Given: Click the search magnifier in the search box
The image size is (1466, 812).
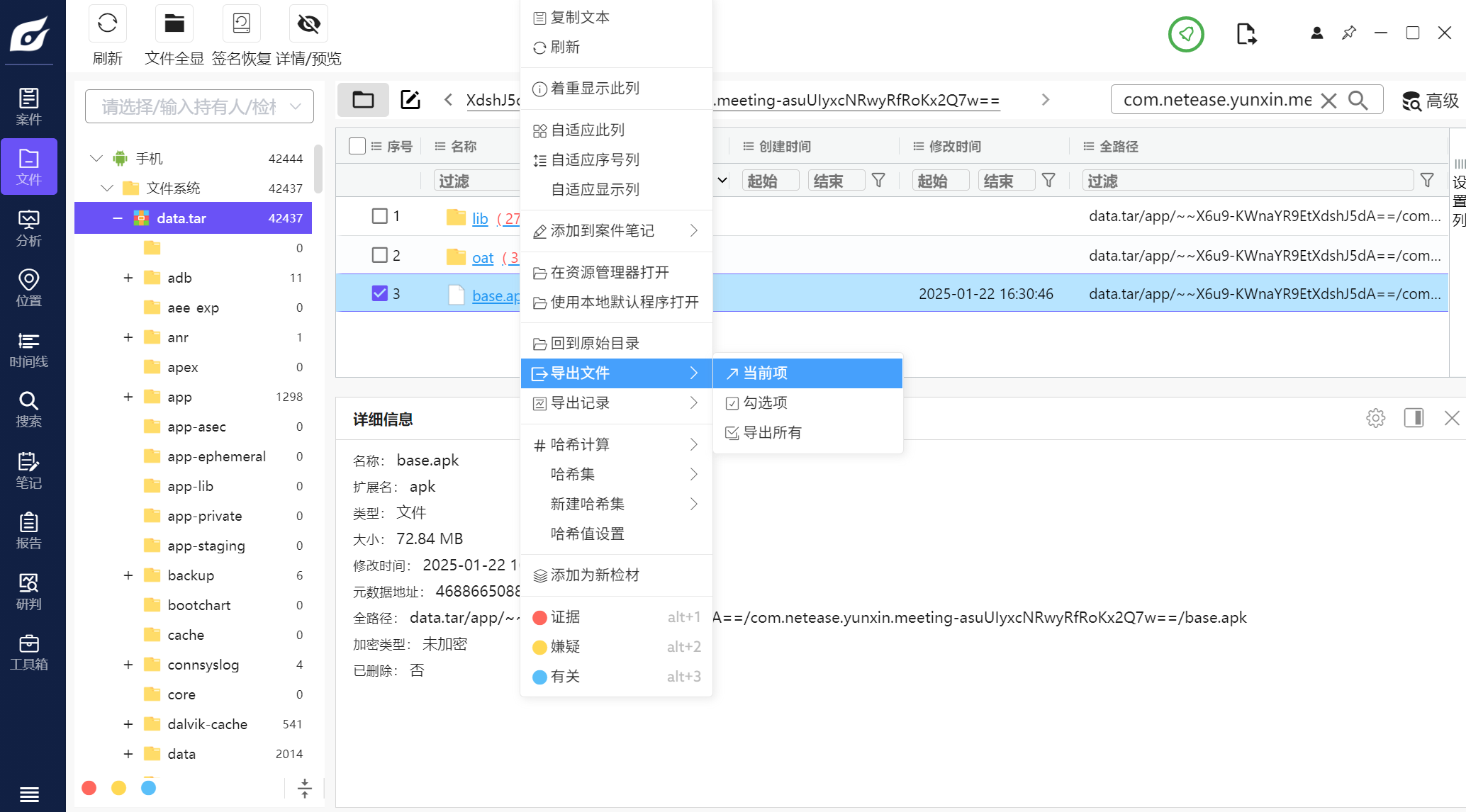Looking at the screenshot, I should 1358,100.
